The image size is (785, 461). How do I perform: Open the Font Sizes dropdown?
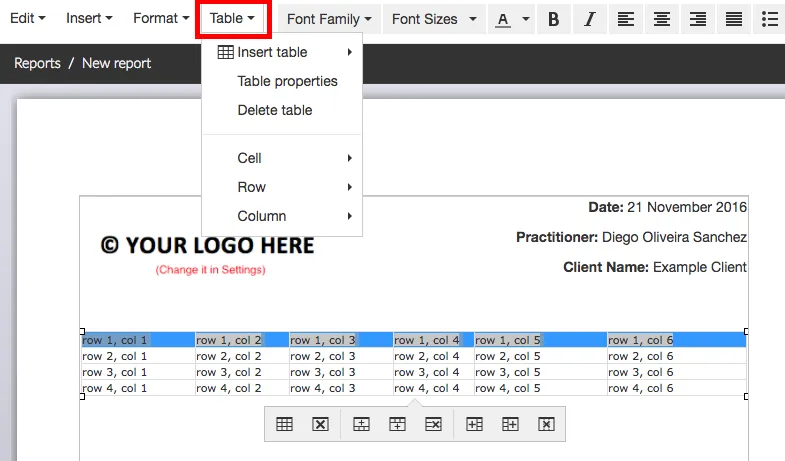tap(434, 19)
